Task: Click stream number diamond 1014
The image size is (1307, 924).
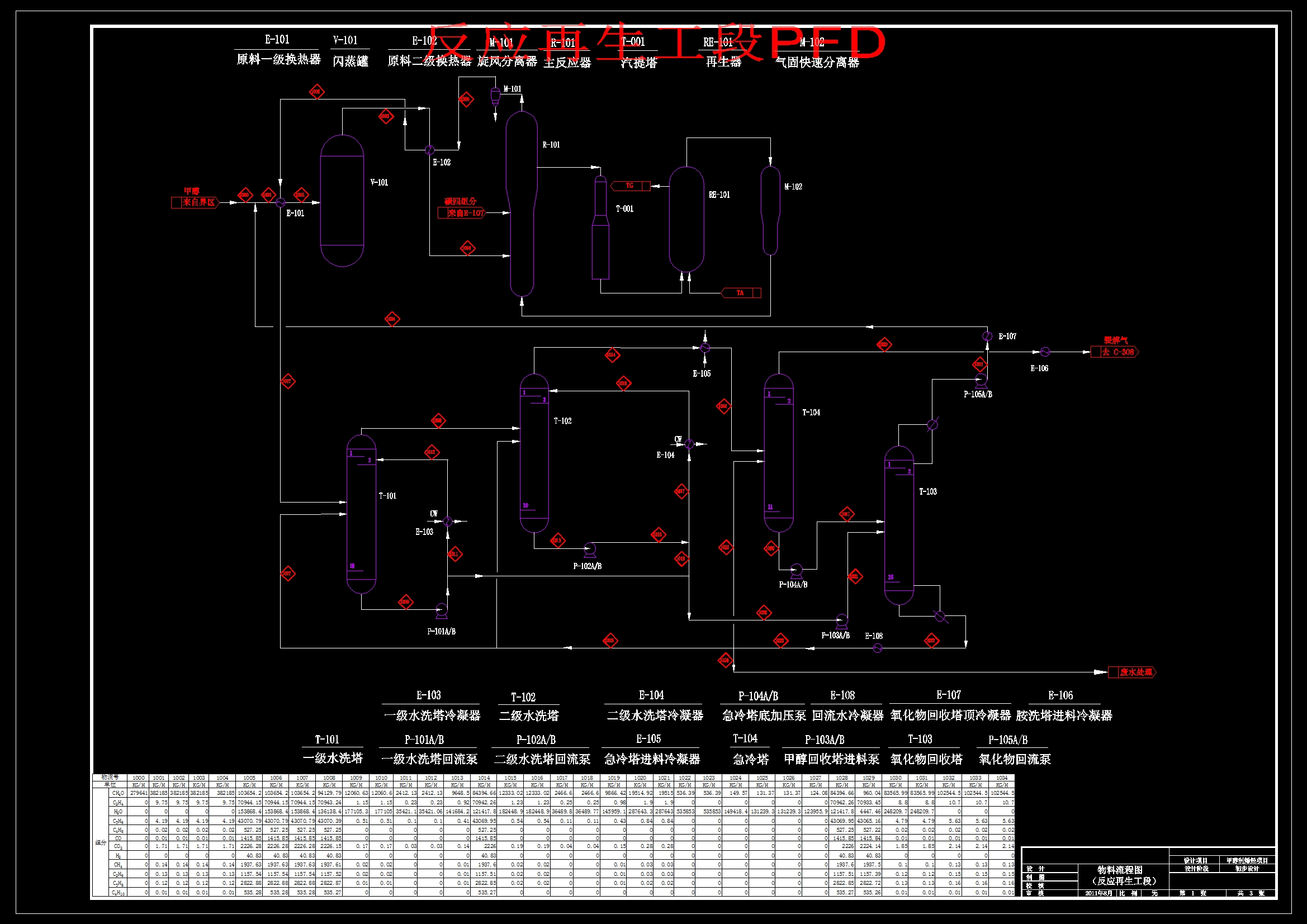Action: pos(612,356)
